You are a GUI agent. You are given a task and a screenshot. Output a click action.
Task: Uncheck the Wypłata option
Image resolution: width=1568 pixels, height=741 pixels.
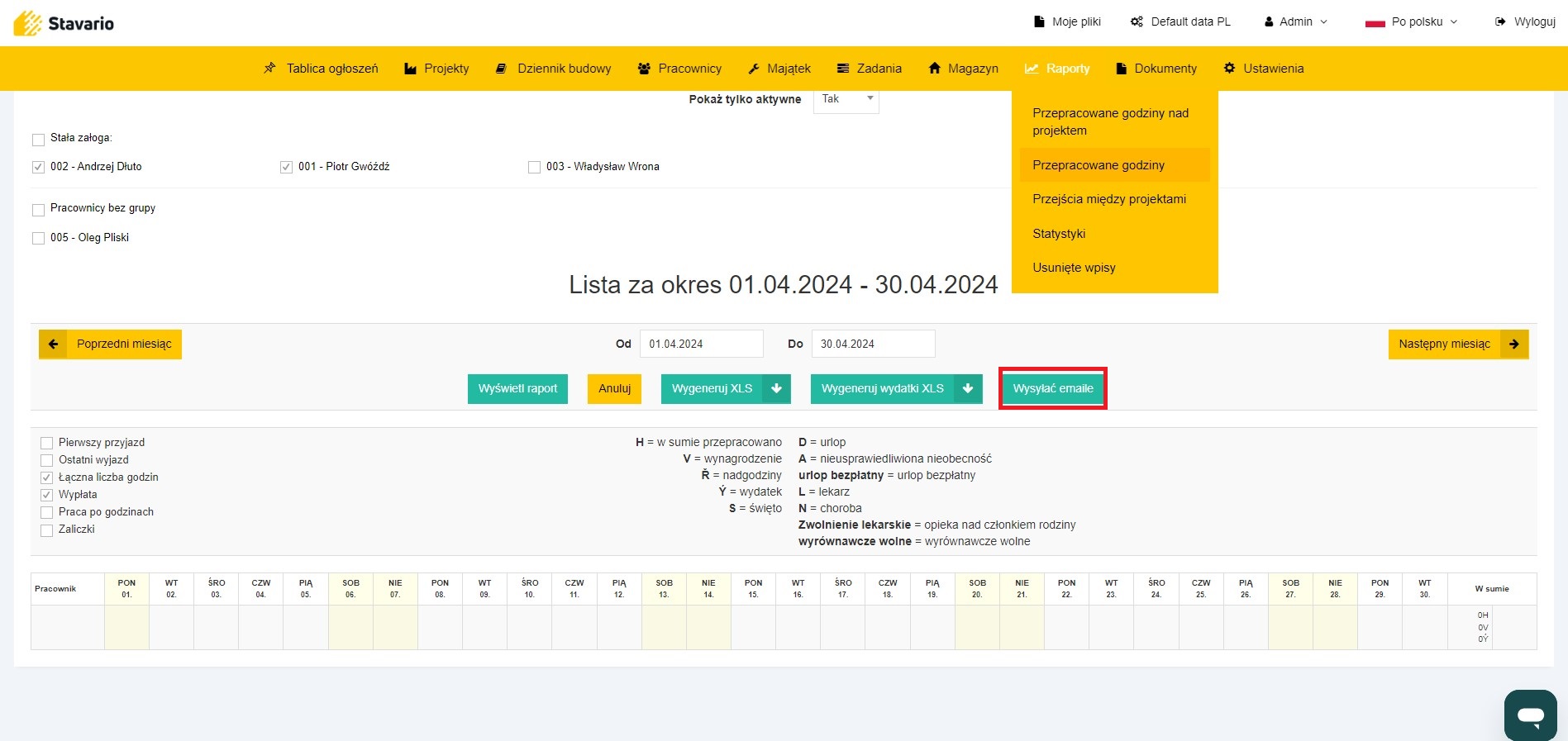47,496
